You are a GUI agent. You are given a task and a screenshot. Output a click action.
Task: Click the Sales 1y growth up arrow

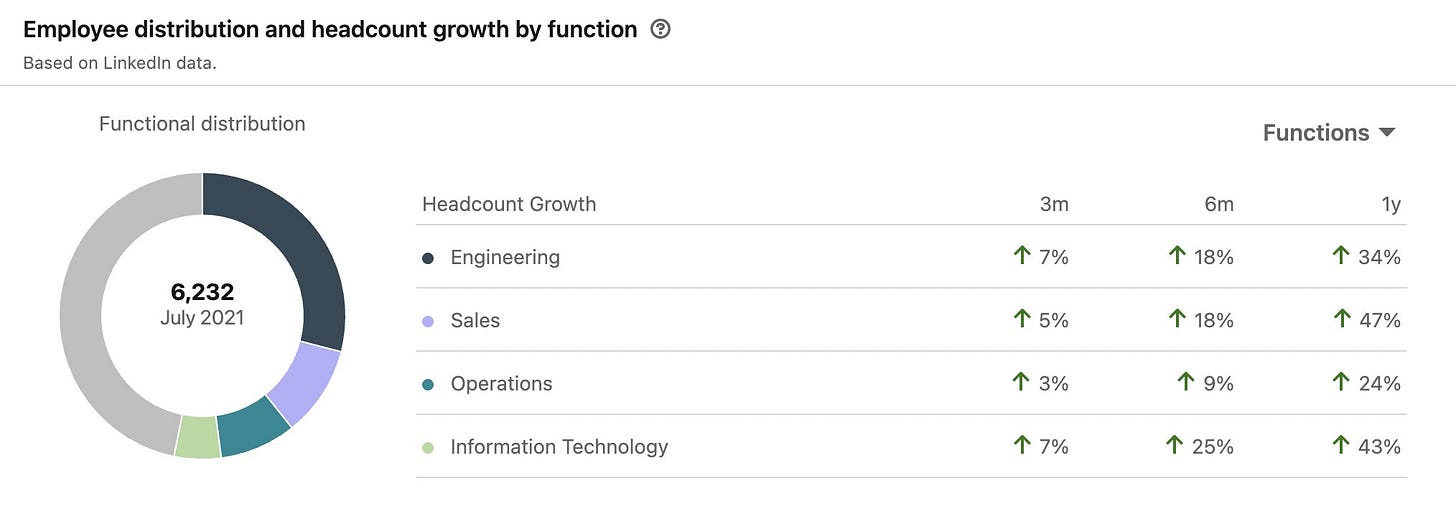coord(1341,319)
